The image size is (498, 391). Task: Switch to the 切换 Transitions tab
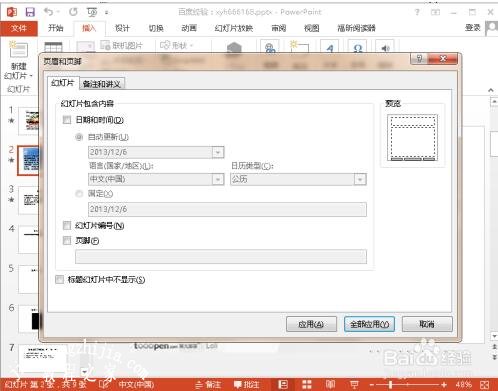click(x=156, y=28)
